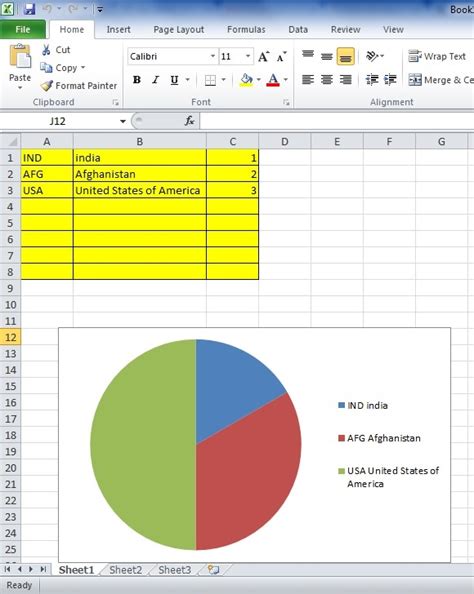Open the Calibri font name dropdown
The height and width of the screenshot is (594, 474).
[213, 56]
